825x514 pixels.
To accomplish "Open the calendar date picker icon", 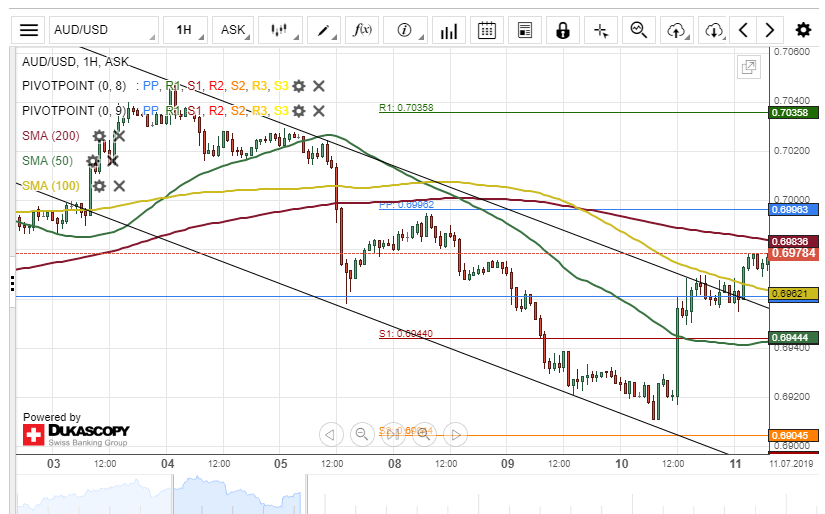I will (487, 30).
